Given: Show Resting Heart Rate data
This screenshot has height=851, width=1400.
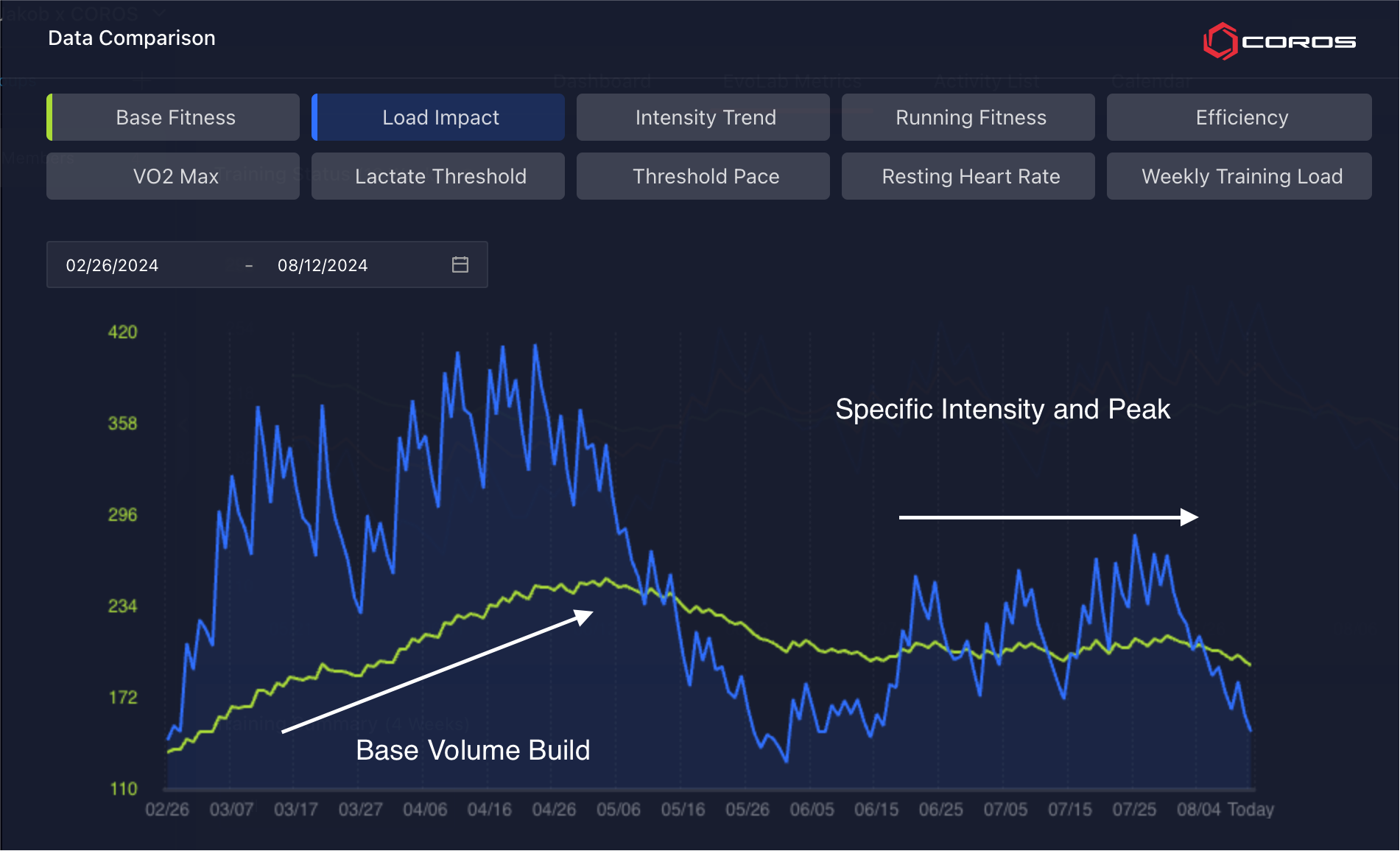Looking at the screenshot, I should (x=970, y=176).
